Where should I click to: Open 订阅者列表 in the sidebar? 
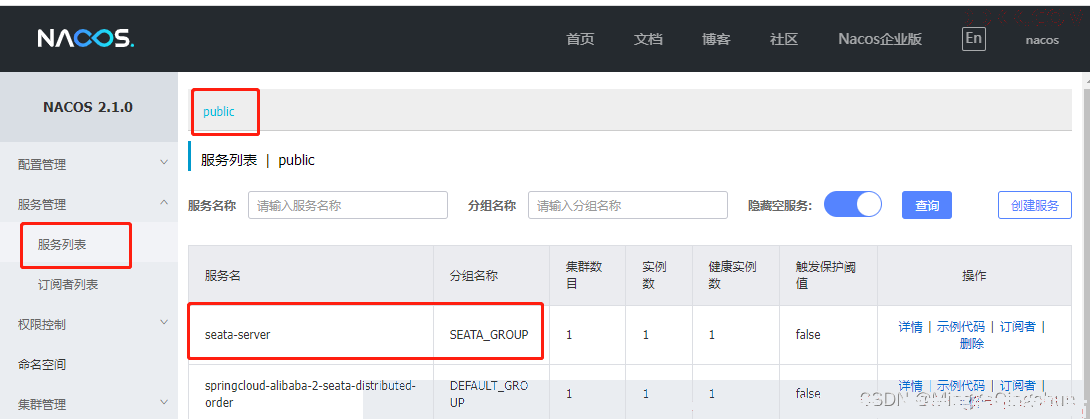click(x=67, y=285)
